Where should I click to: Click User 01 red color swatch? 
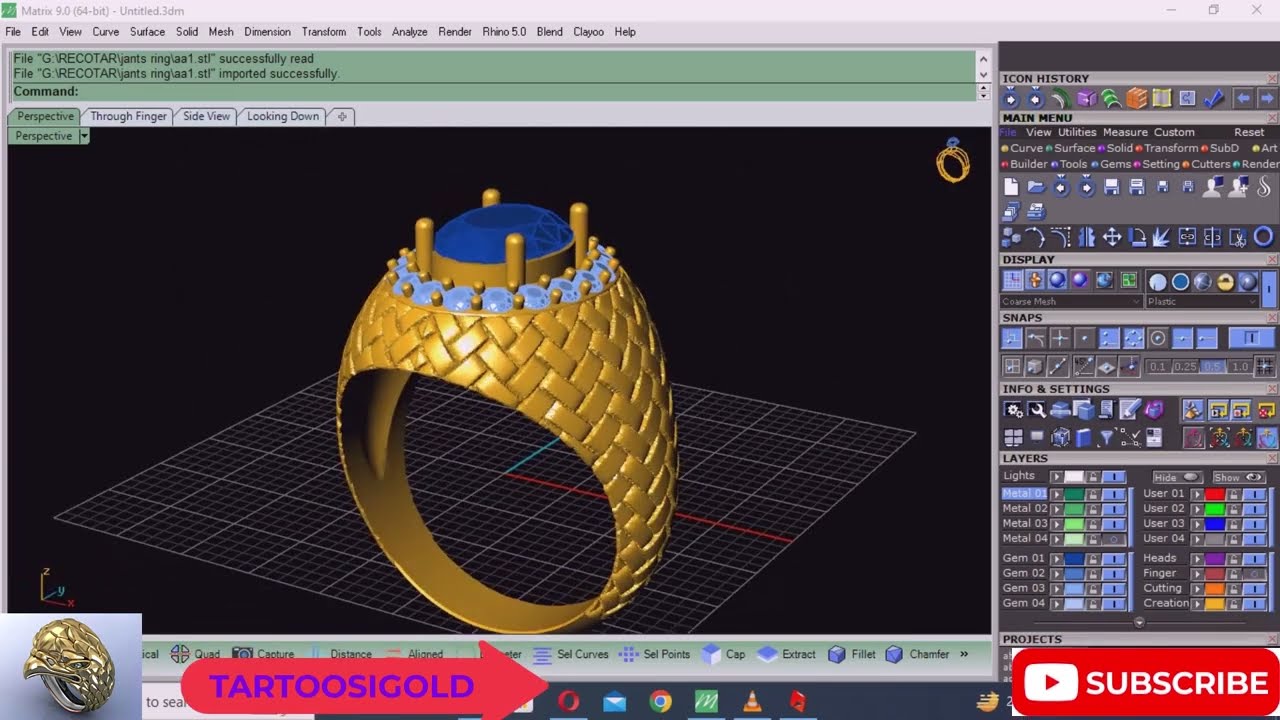pyautogui.click(x=1215, y=494)
